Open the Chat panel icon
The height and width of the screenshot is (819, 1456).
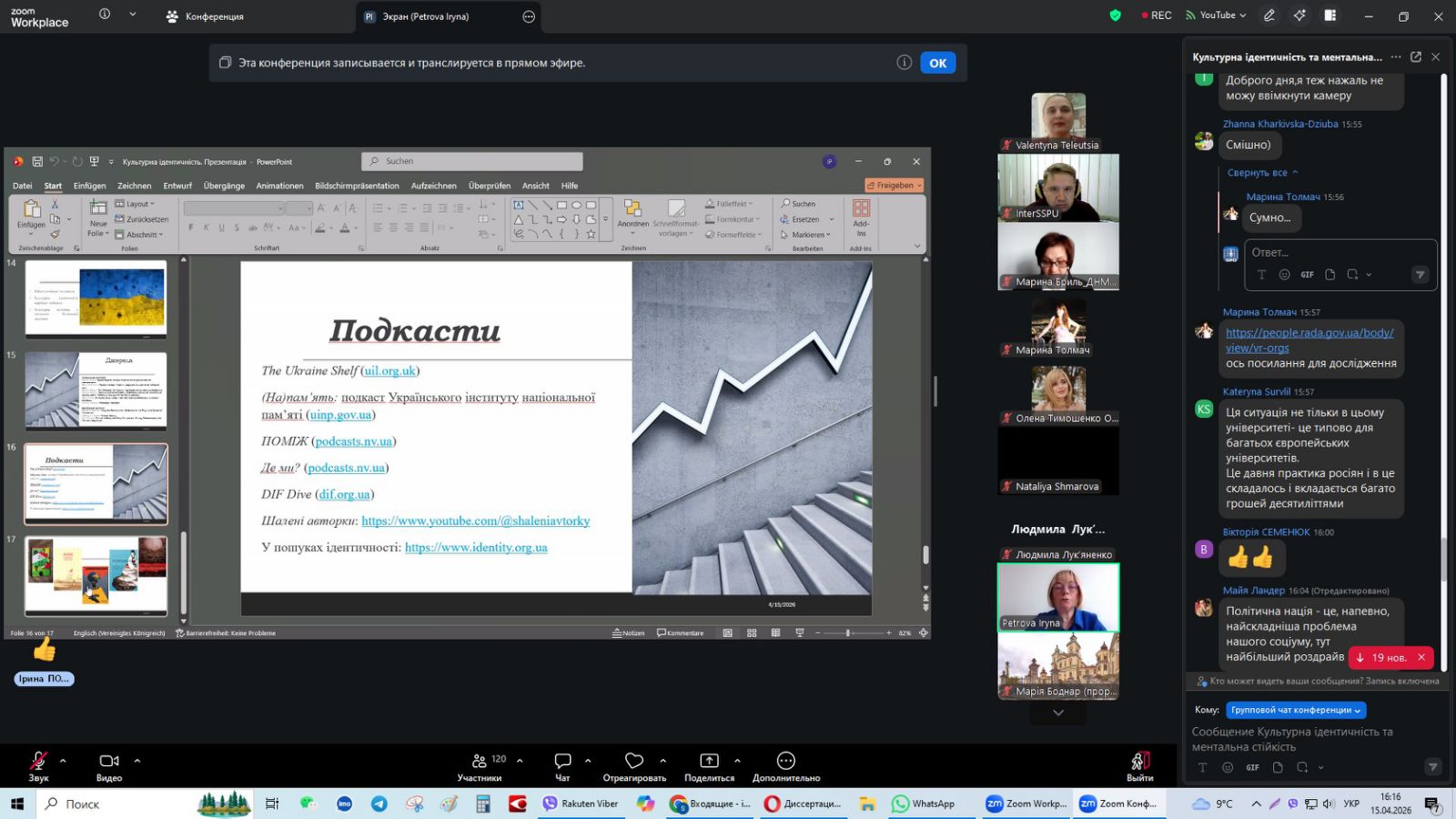[562, 762]
